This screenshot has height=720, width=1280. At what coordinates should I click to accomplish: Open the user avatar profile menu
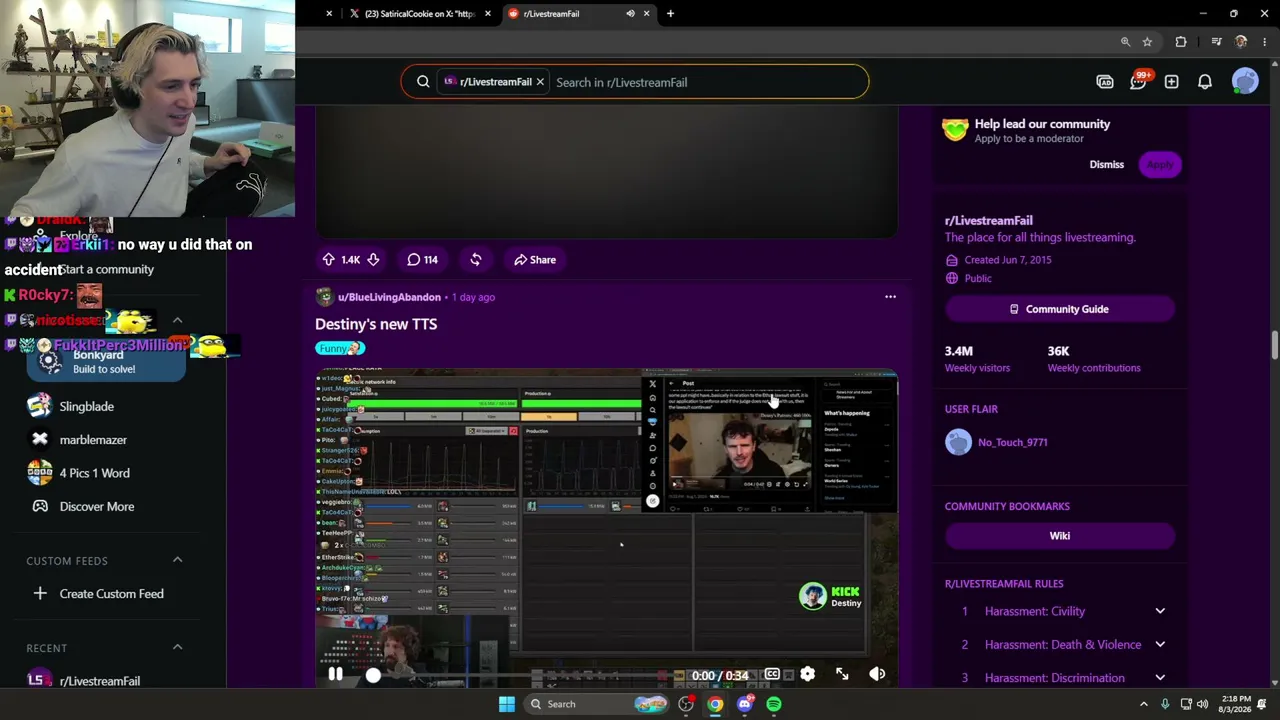pos(1245,82)
